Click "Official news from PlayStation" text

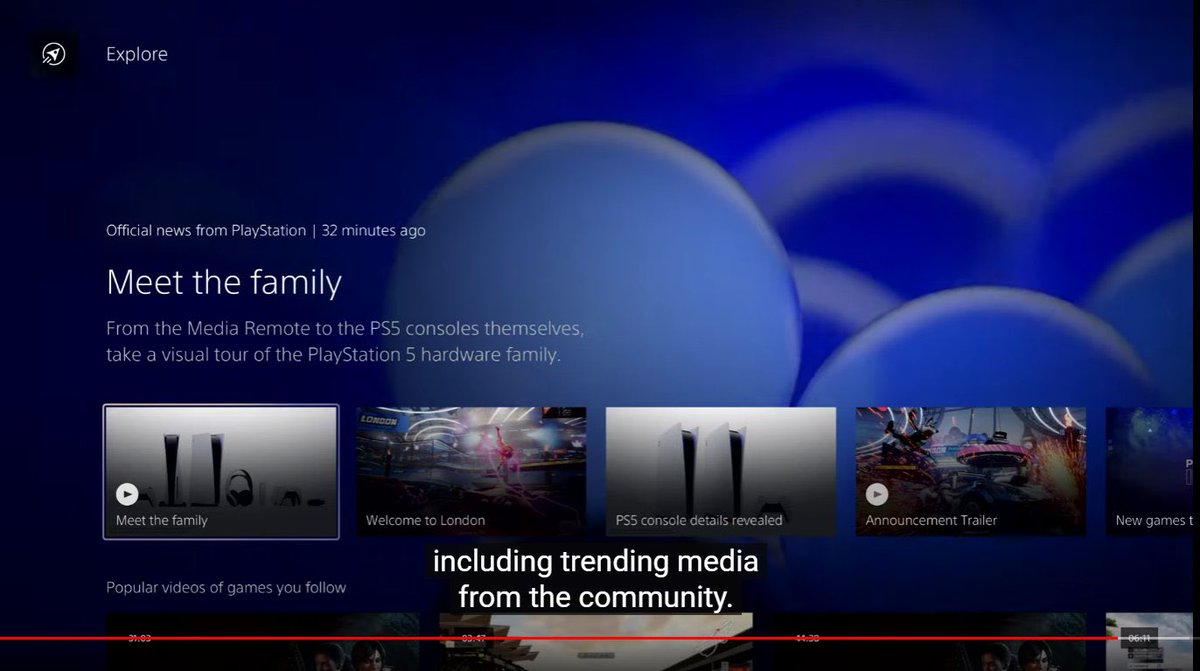tap(206, 230)
